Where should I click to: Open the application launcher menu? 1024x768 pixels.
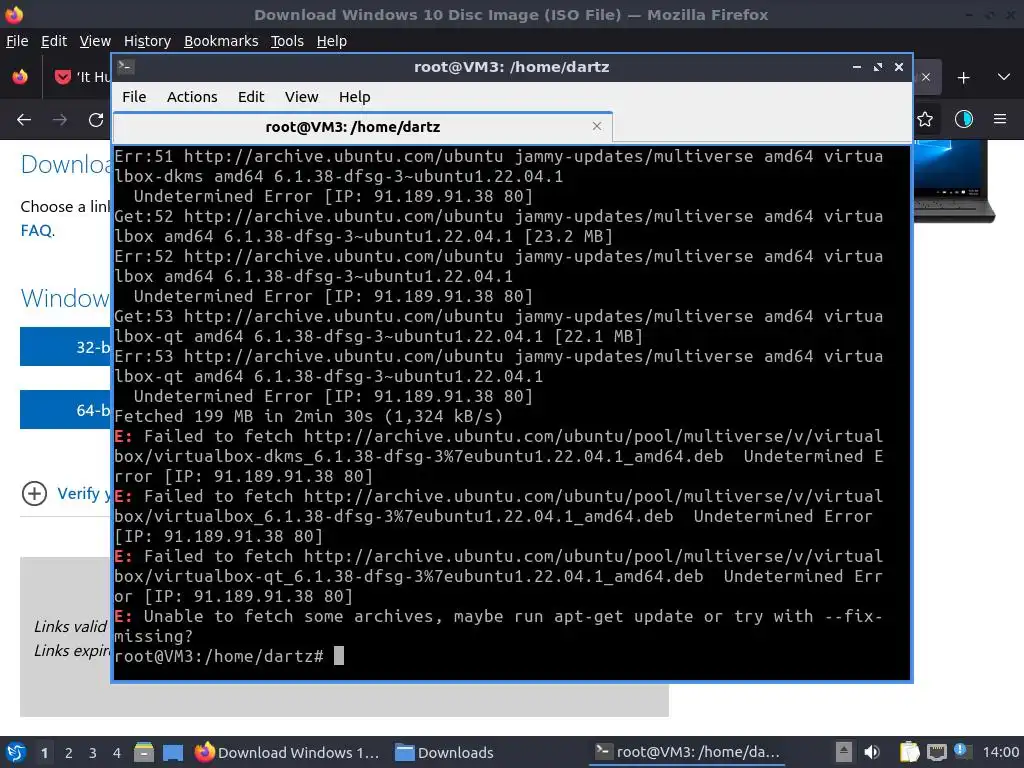coord(16,752)
